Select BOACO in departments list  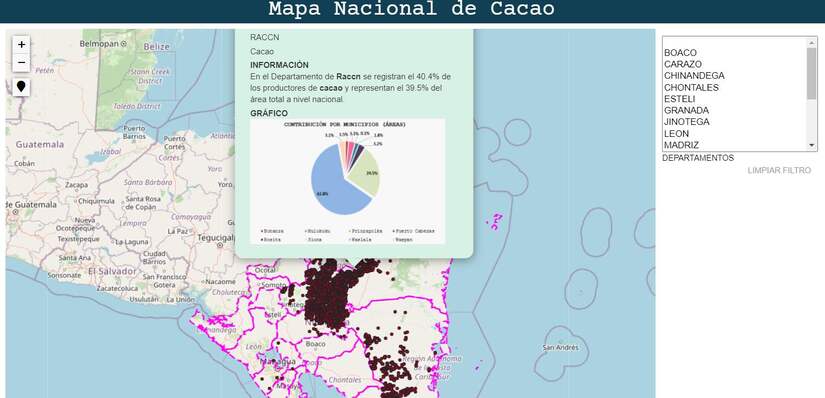click(680, 53)
